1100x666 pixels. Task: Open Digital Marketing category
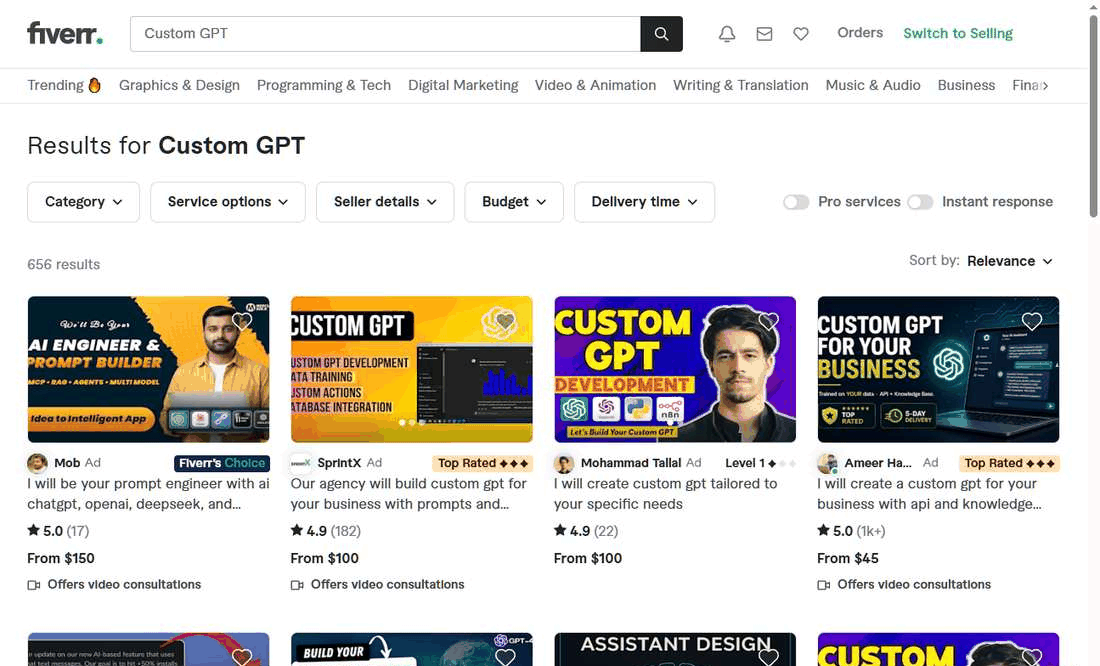463,85
